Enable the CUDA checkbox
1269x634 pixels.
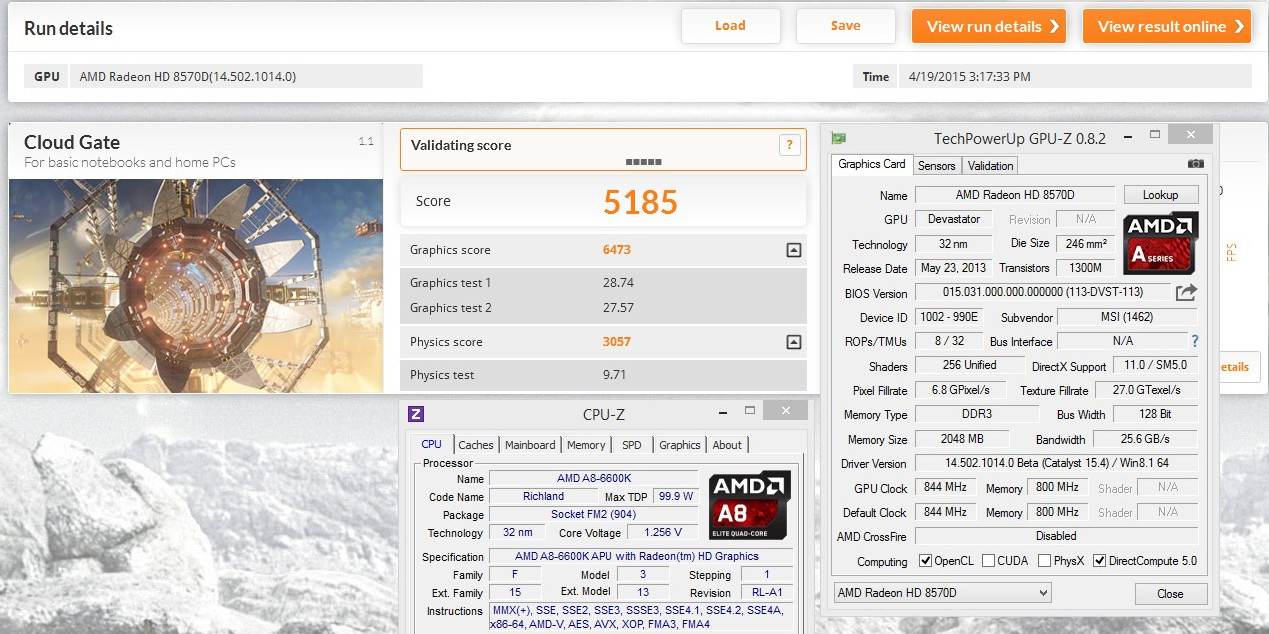[988, 561]
